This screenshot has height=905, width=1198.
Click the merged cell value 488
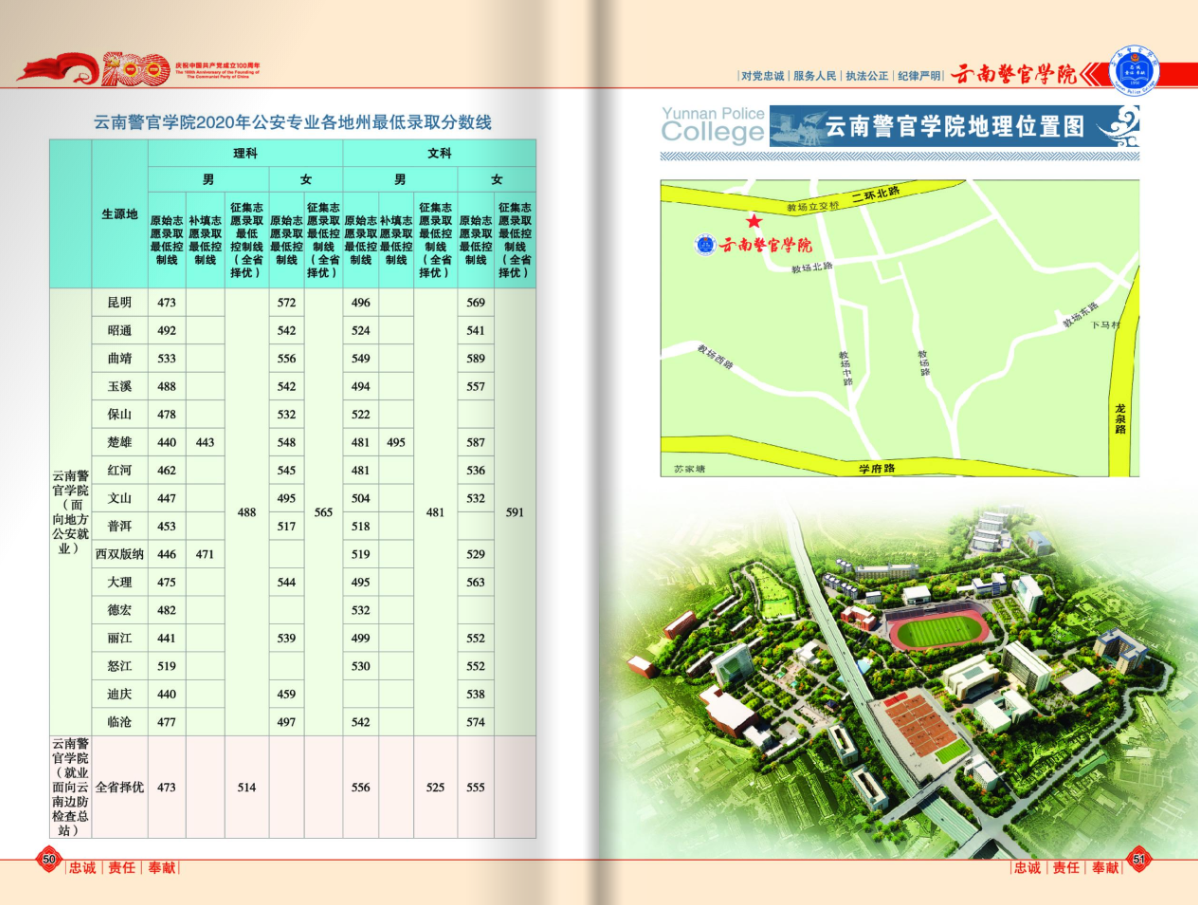click(x=247, y=512)
